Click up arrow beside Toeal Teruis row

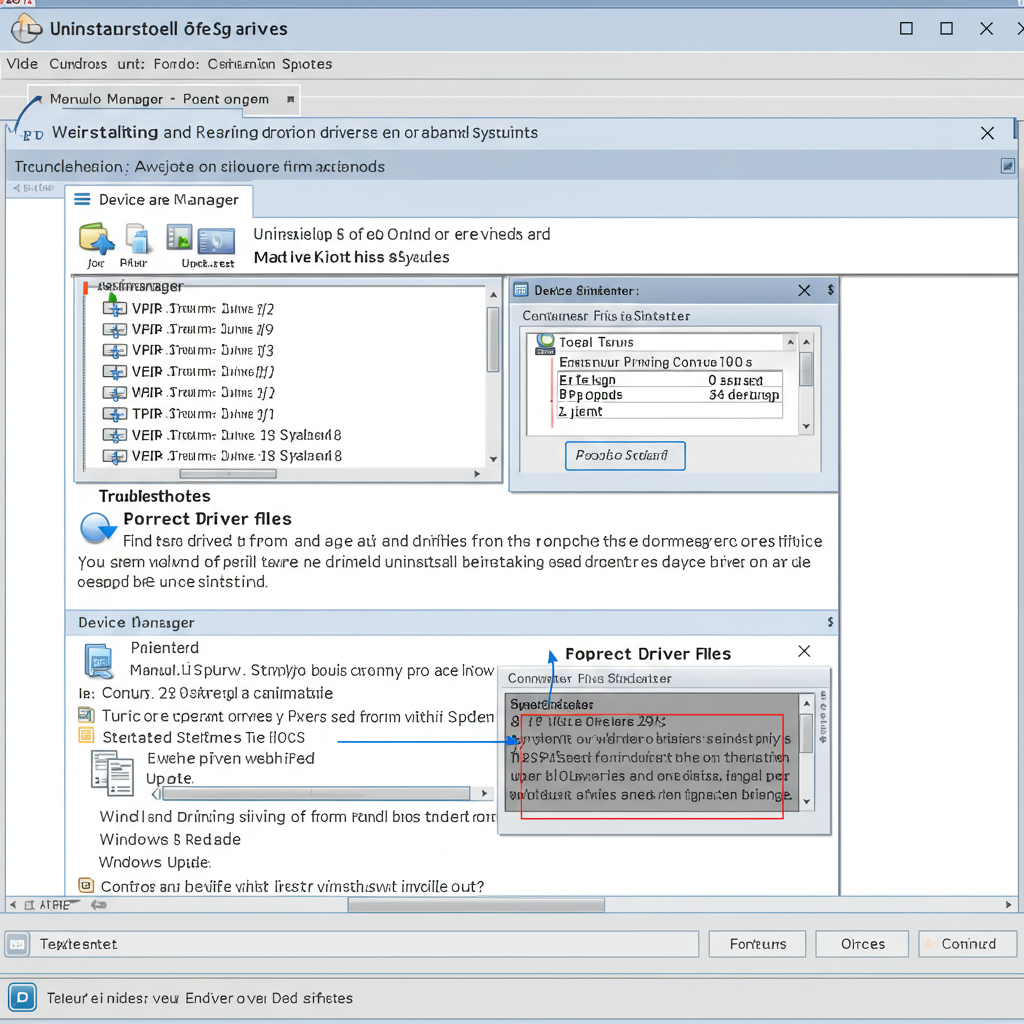[790, 342]
